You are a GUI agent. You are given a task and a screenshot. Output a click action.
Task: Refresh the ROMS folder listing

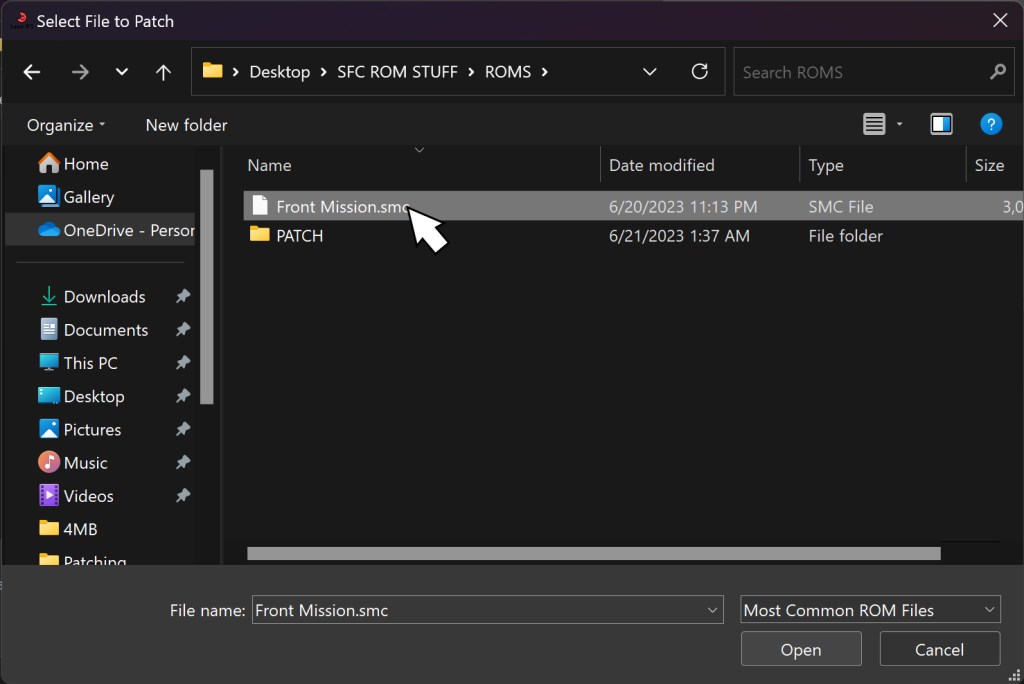pyautogui.click(x=700, y=72)
